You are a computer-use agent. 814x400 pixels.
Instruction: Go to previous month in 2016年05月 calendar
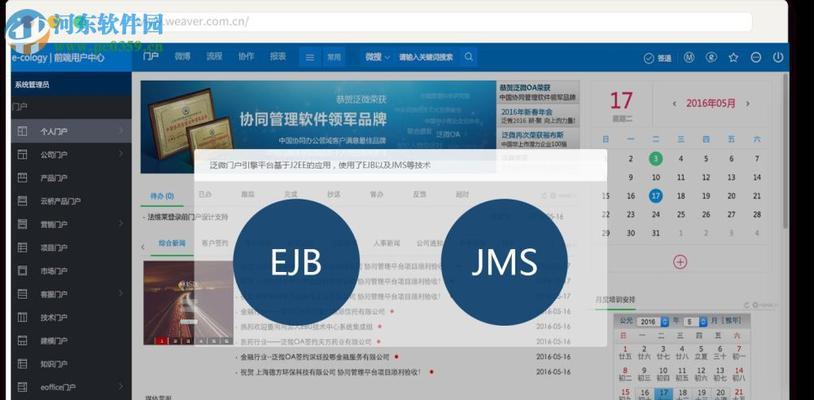674,104
